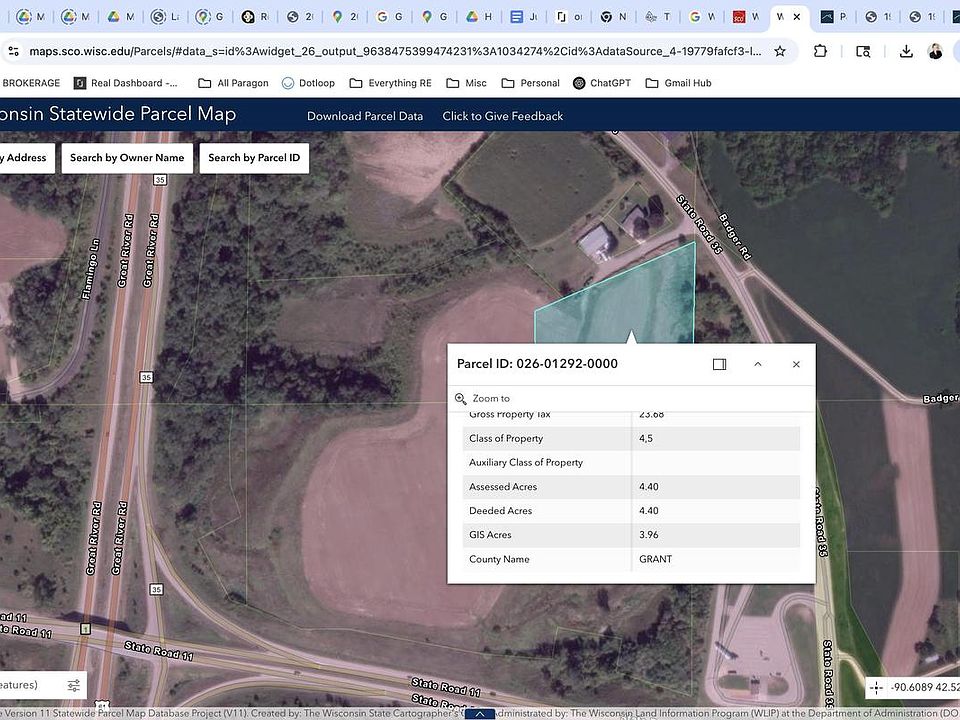
Task: Open browser downloads icon
Action: point(906,51)
